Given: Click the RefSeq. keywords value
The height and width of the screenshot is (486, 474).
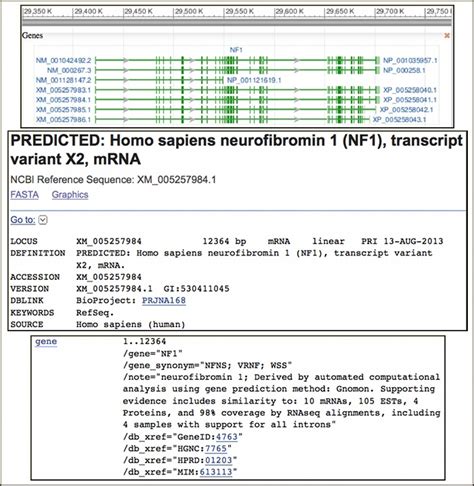Looking at the screenshot, I should pos(95,313).
